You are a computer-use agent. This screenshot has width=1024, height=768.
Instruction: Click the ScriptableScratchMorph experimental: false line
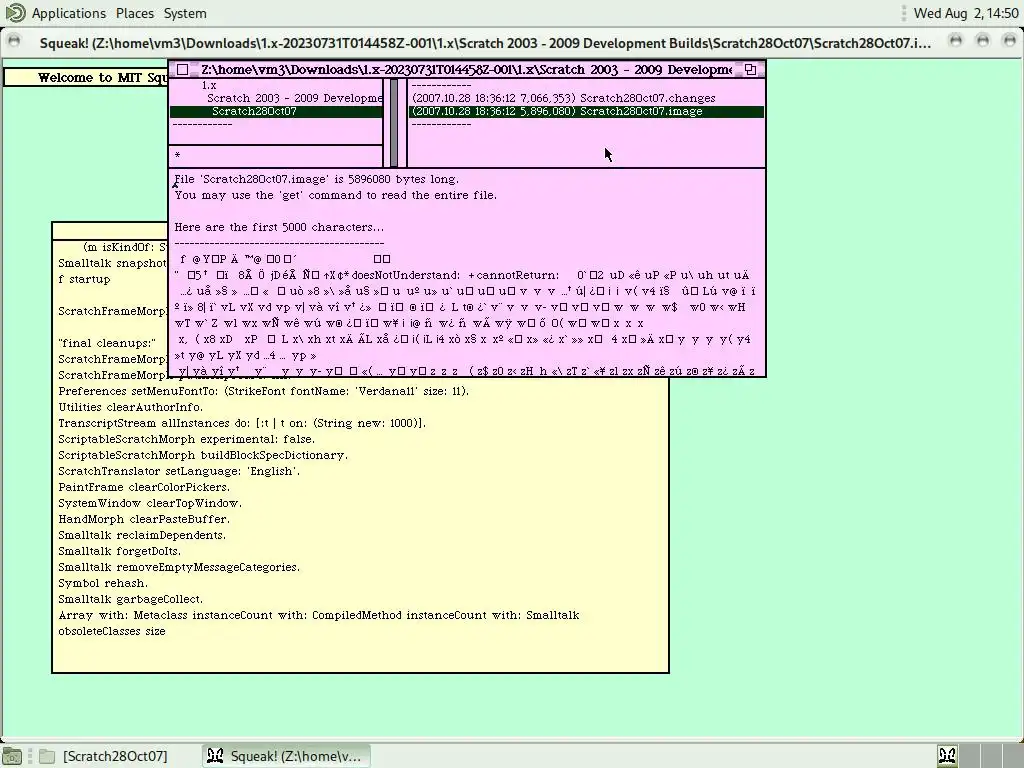pos(187,440)
